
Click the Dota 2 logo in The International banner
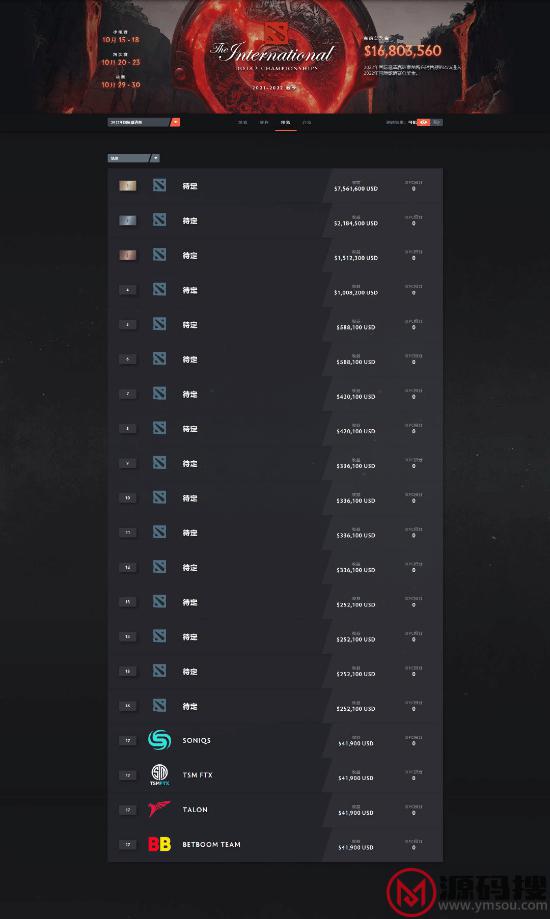point(274,32)
